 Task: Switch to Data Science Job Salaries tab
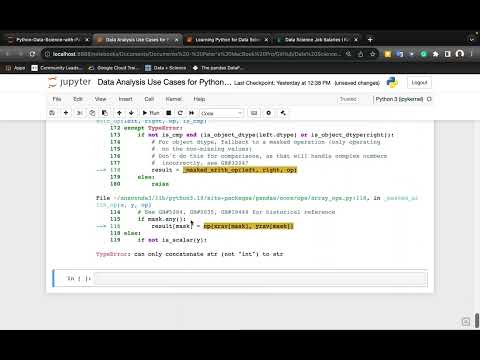(x=316, y=40)
